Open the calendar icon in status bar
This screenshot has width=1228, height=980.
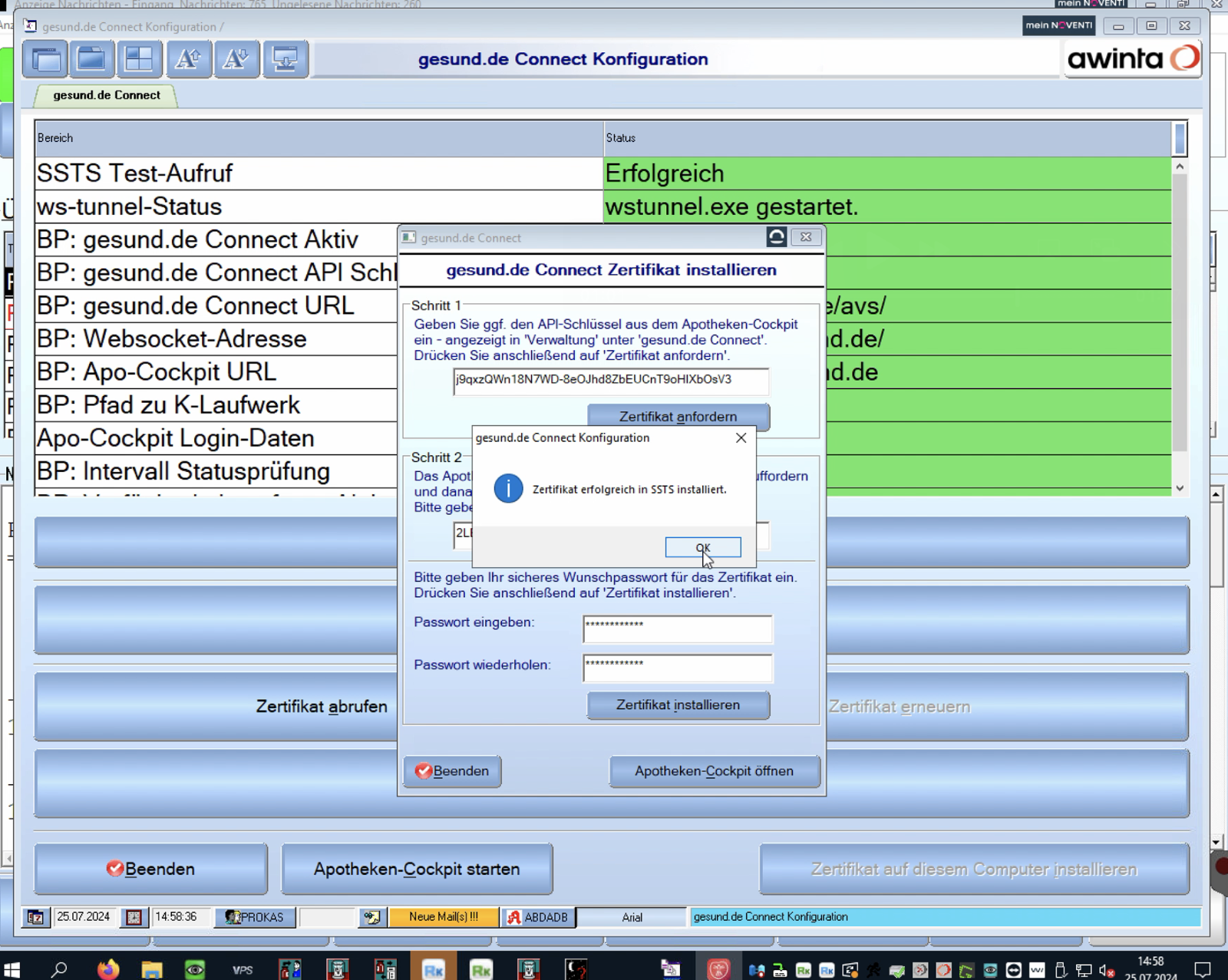(36, 917)
